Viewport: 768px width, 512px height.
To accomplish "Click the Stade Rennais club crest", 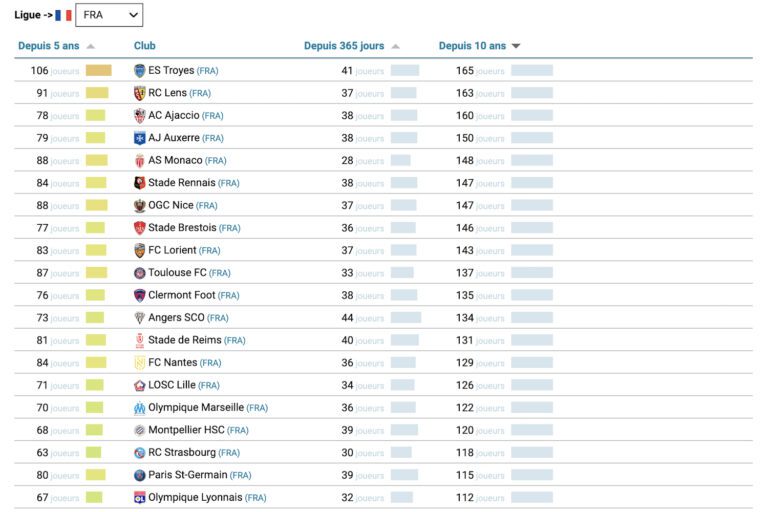I will [140, 183].
